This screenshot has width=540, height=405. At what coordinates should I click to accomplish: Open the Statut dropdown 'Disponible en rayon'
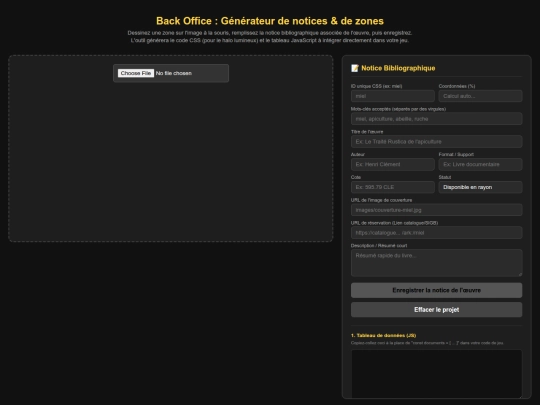tap(480, 187)
